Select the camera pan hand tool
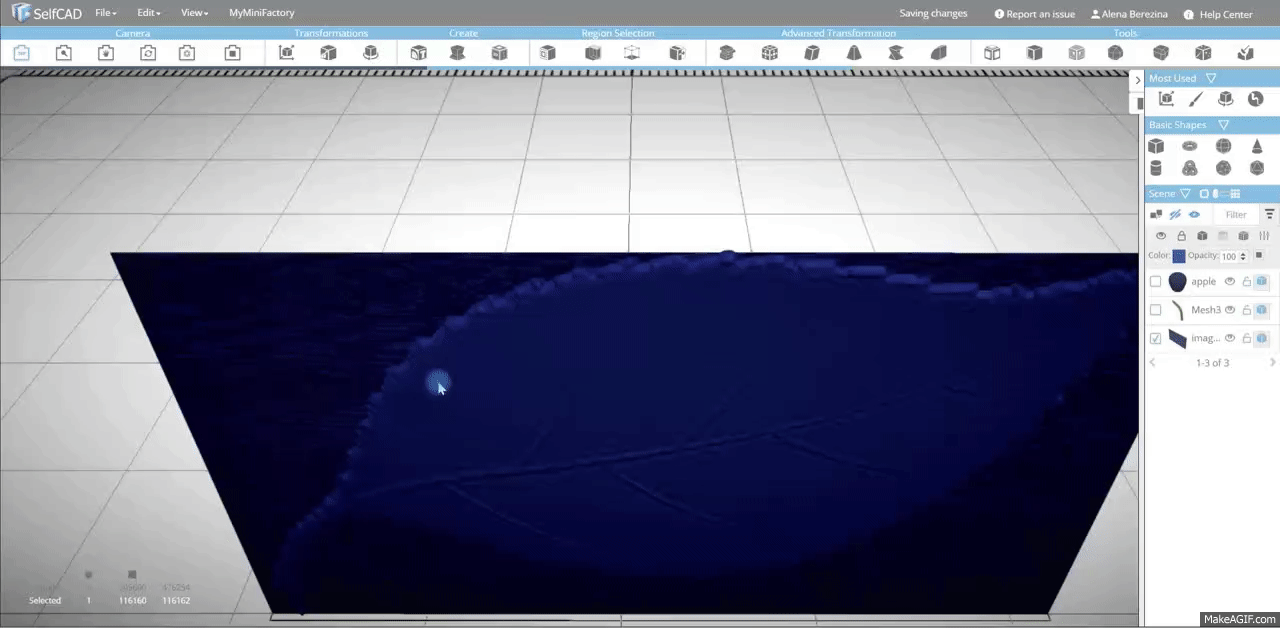The width and height of the screenshot is (1280, 628). tap(106, 53)
